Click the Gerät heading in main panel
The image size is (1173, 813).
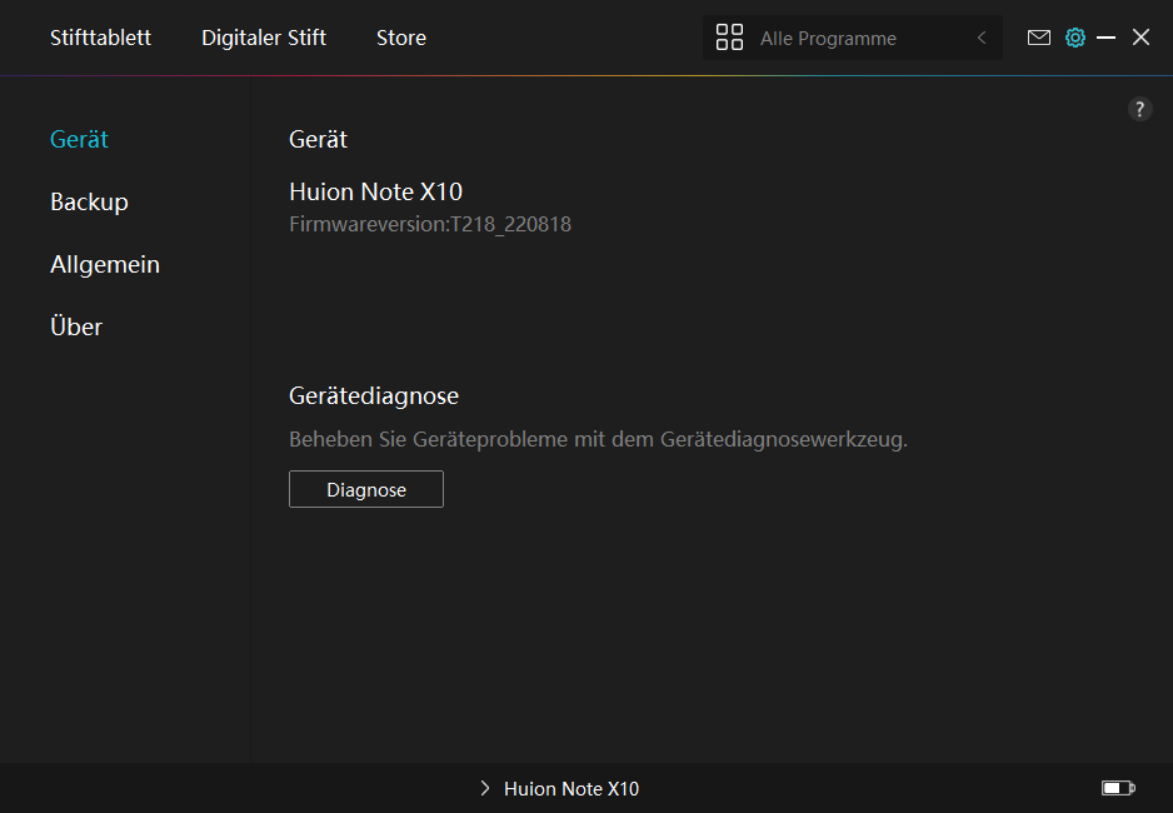click(318, 139)
